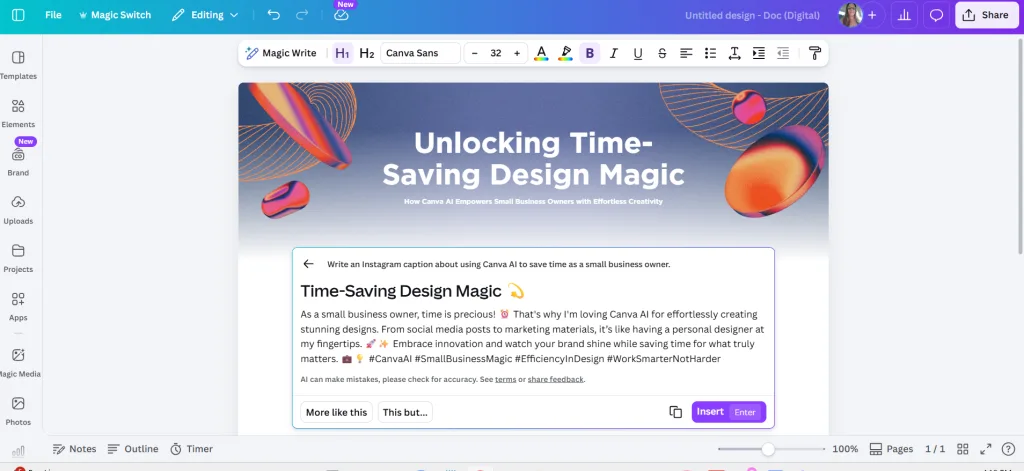This screenshot has height=471, width=1024.
Task: Open the Projects sidebar tab
Action: 18,259
